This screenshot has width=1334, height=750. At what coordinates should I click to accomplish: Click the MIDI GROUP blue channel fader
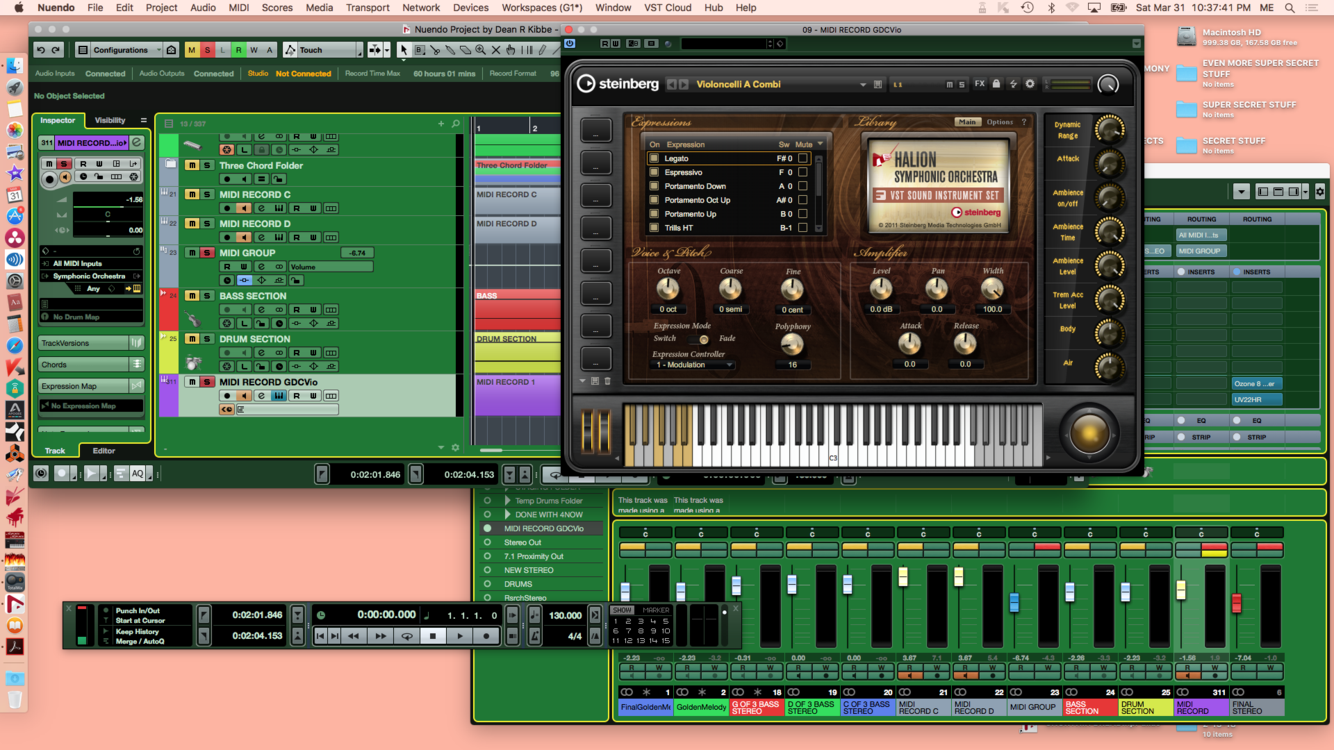pyautogui.click(x=1014, y=602)
